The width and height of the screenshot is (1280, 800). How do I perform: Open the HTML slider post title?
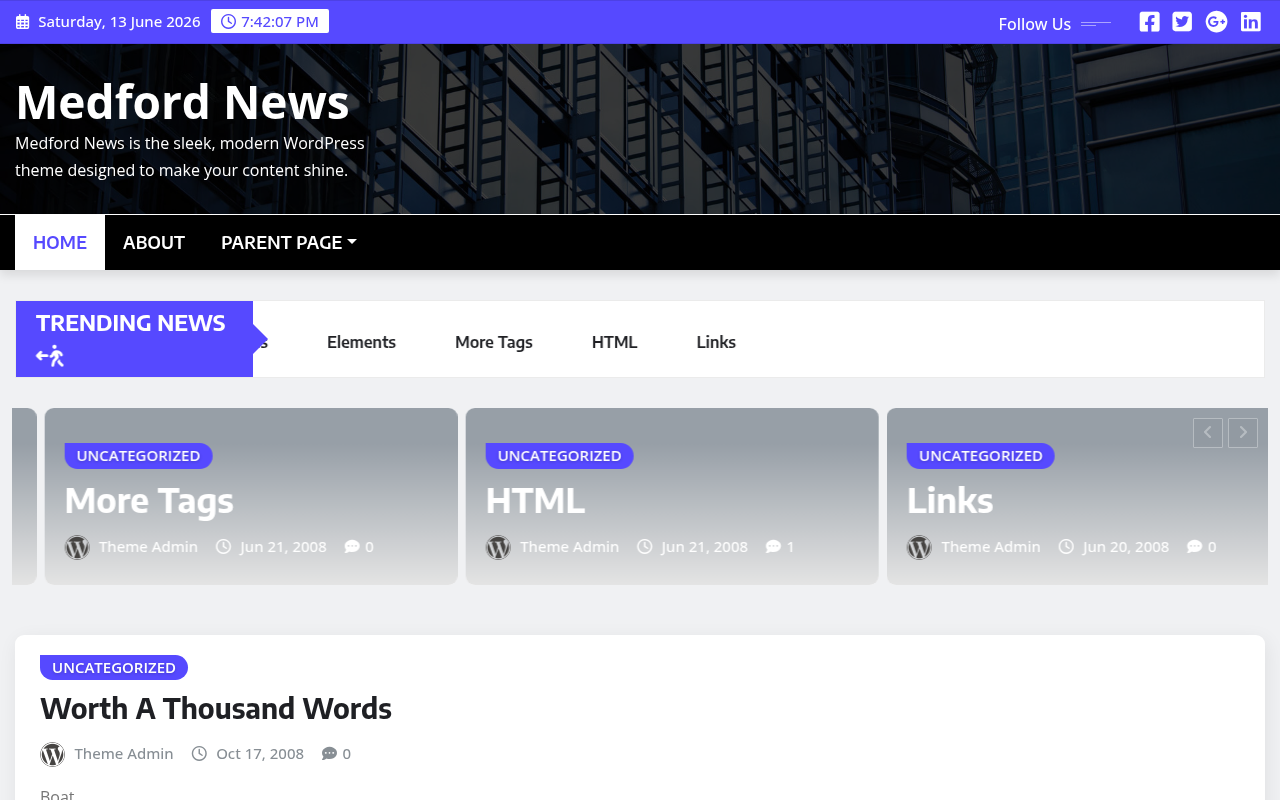point(535,500)
